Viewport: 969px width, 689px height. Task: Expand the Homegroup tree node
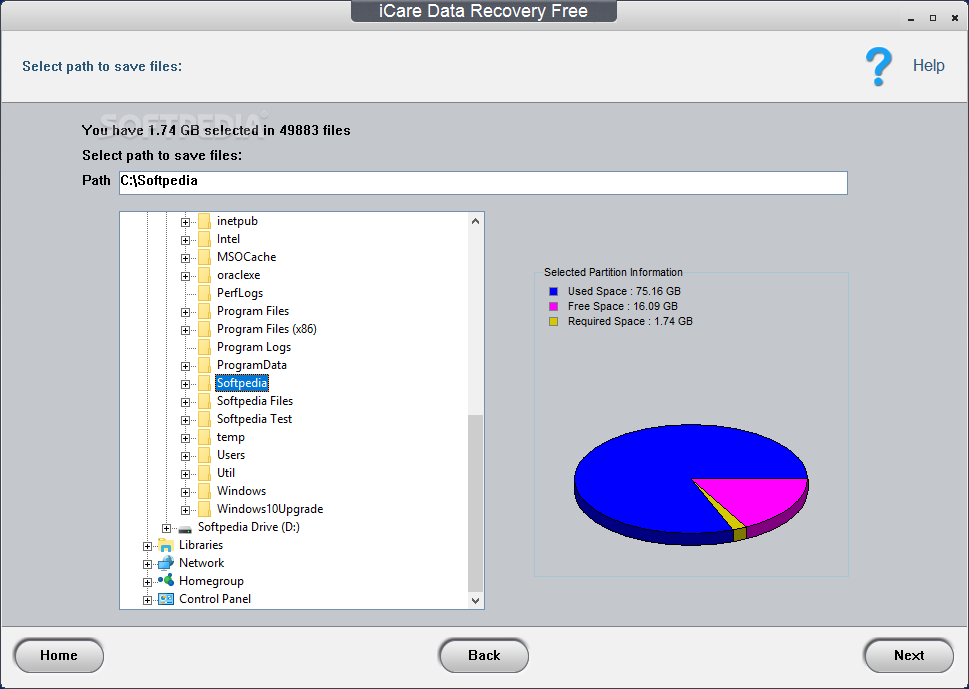click(147, 581)
